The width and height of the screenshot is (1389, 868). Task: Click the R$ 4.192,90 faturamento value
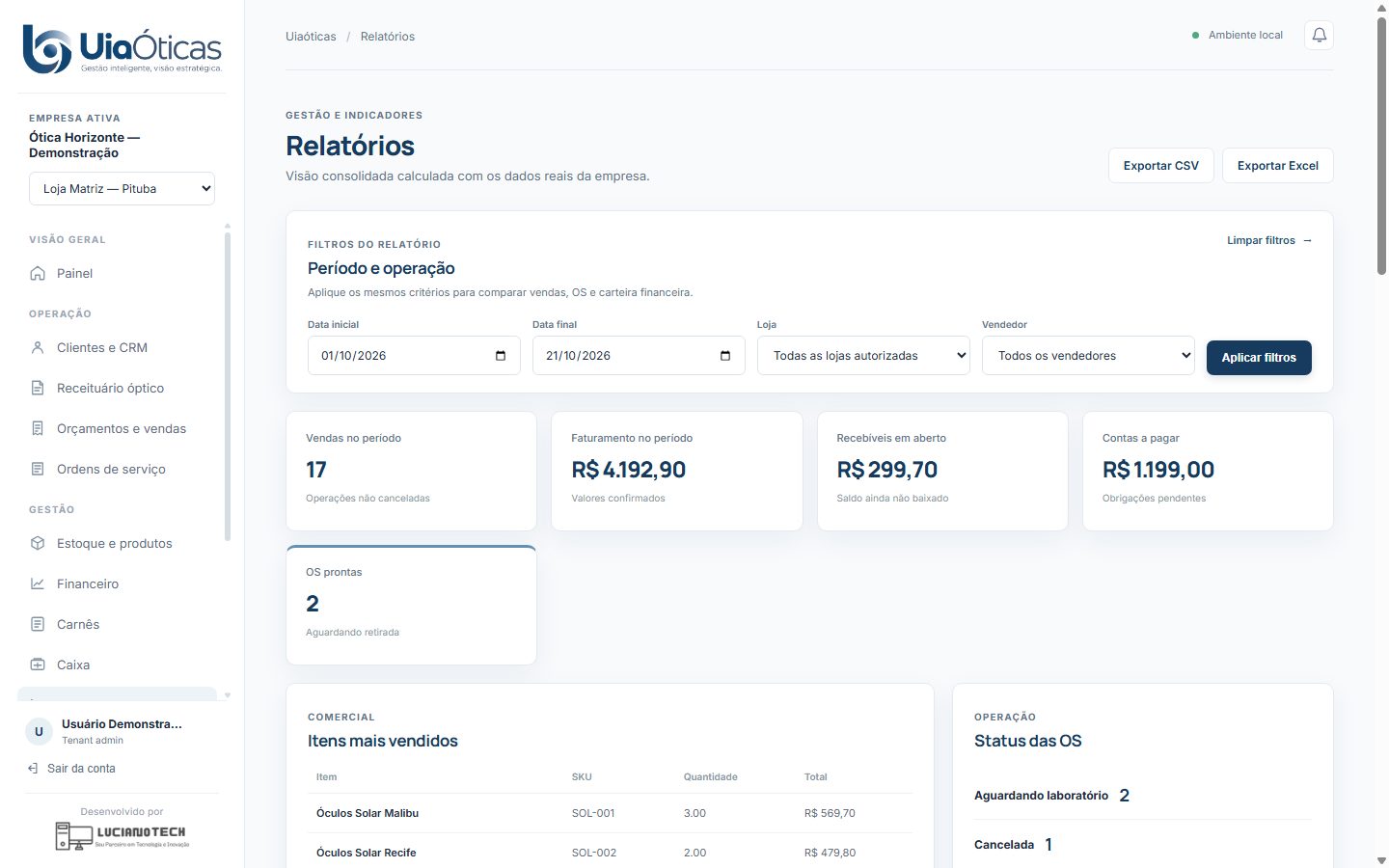[629, 471]
